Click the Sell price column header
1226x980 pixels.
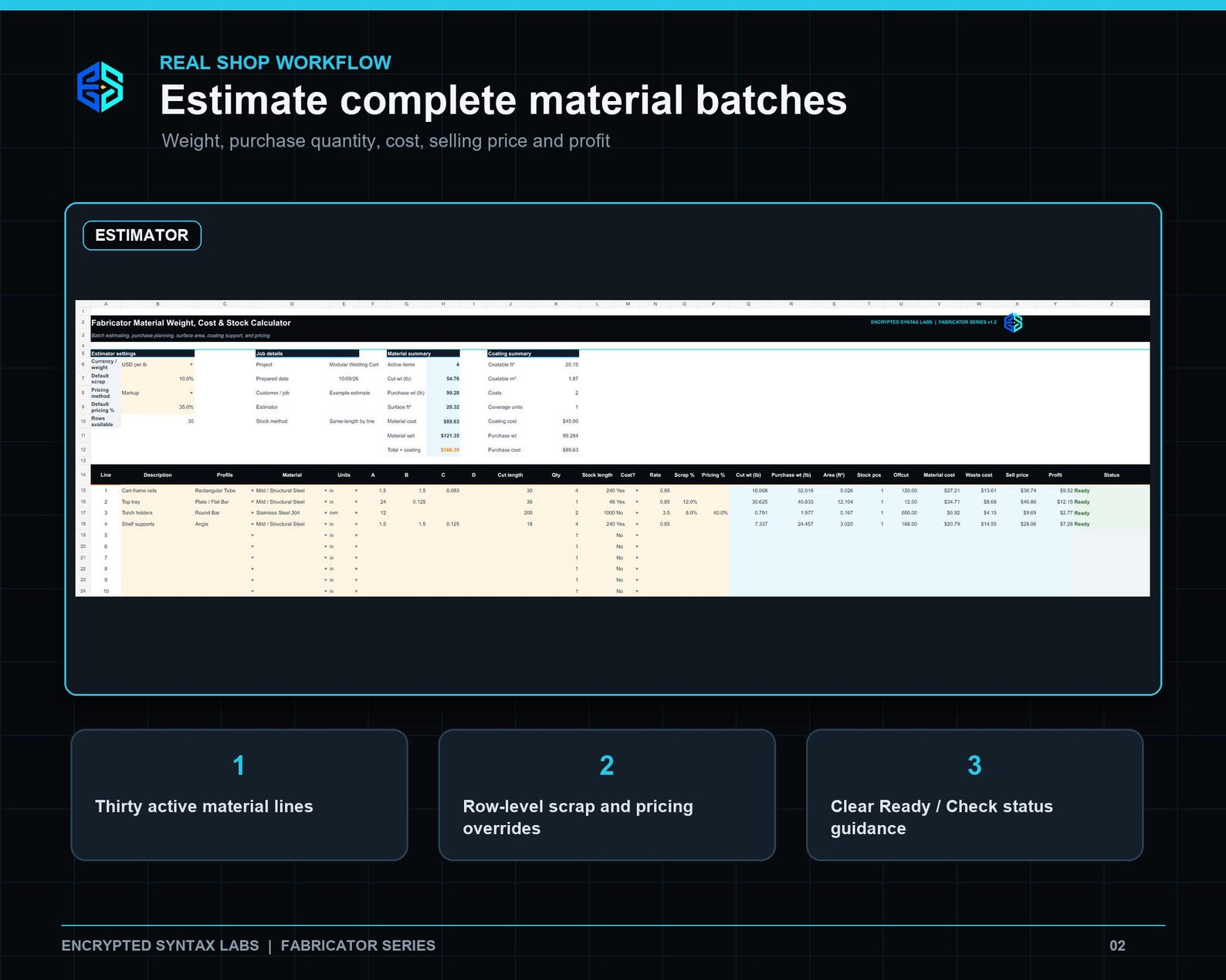click(1017, 475)
